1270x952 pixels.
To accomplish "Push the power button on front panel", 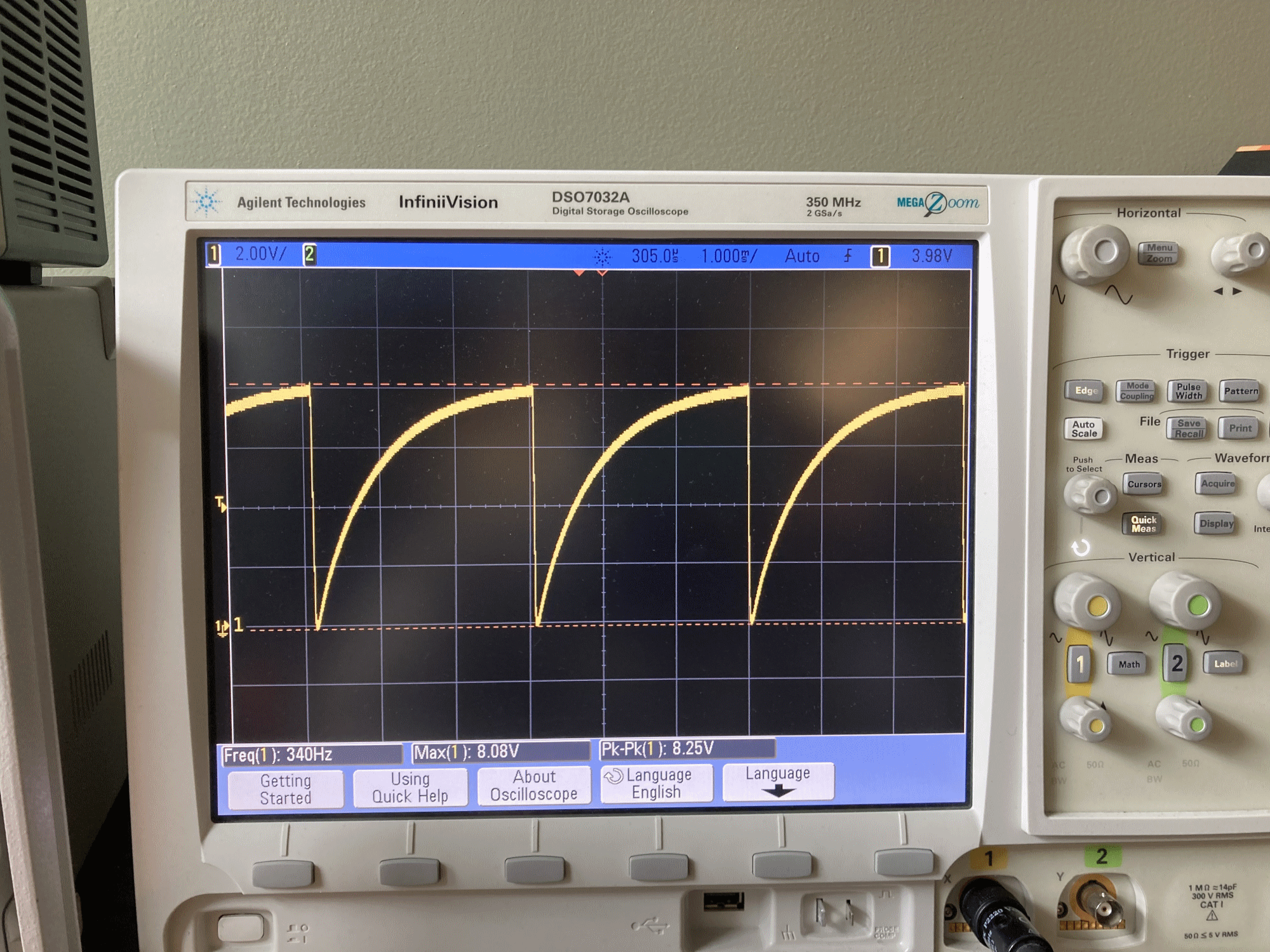I will point(241,927).
